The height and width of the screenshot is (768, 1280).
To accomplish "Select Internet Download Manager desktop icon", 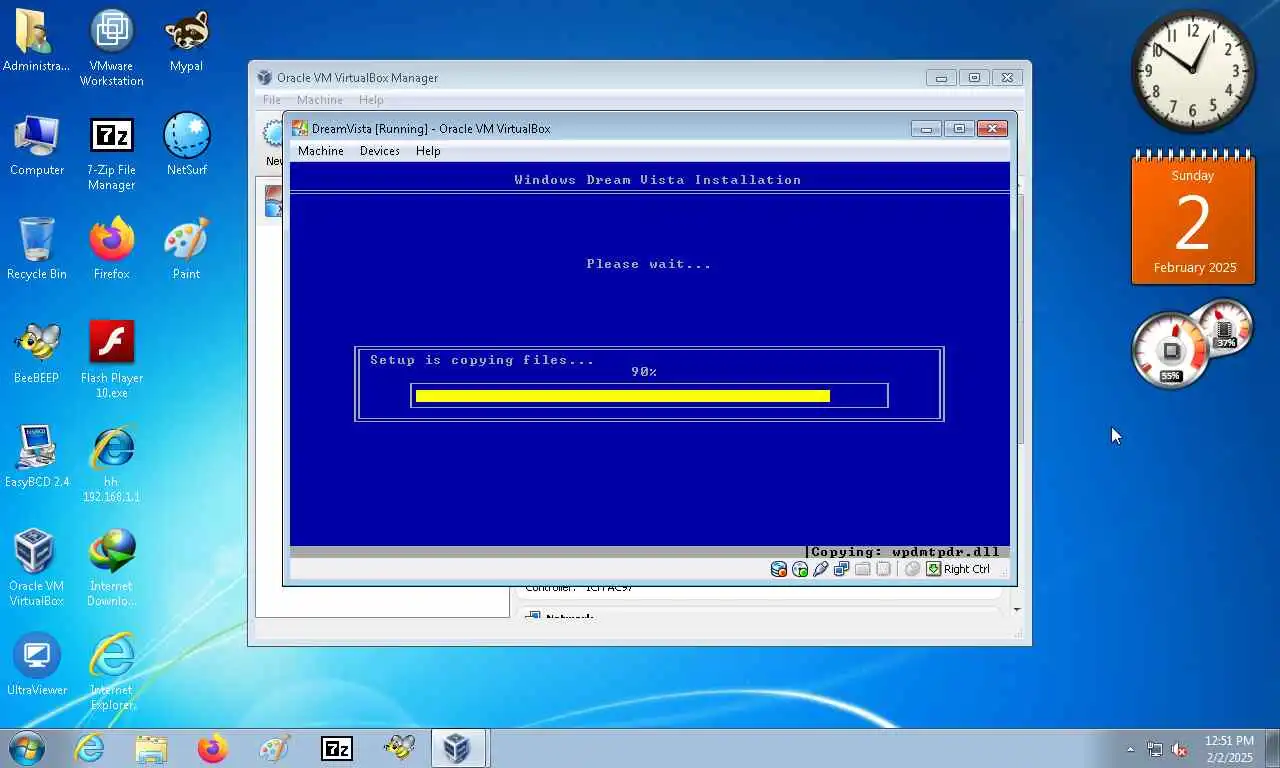I will [112, 568].
